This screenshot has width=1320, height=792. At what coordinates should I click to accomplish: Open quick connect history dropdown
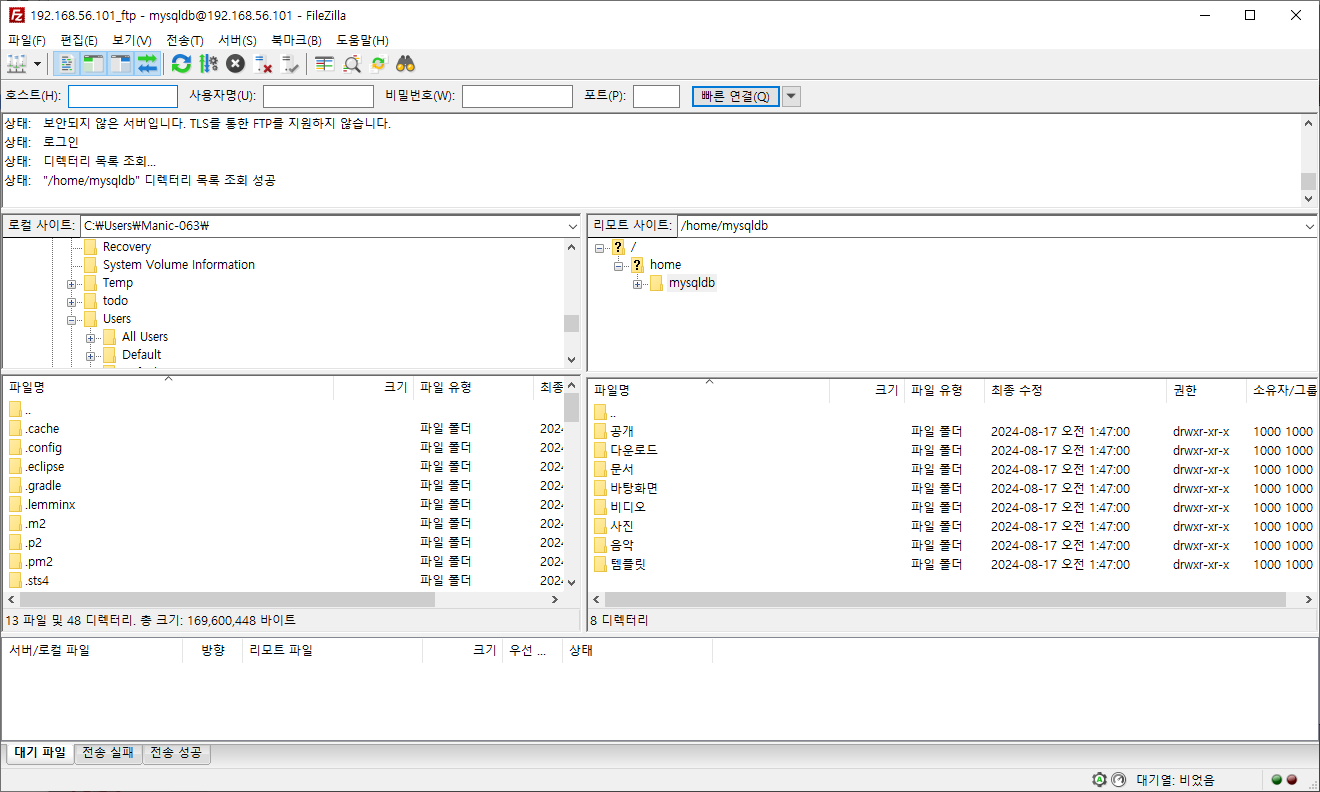[791, 96]
